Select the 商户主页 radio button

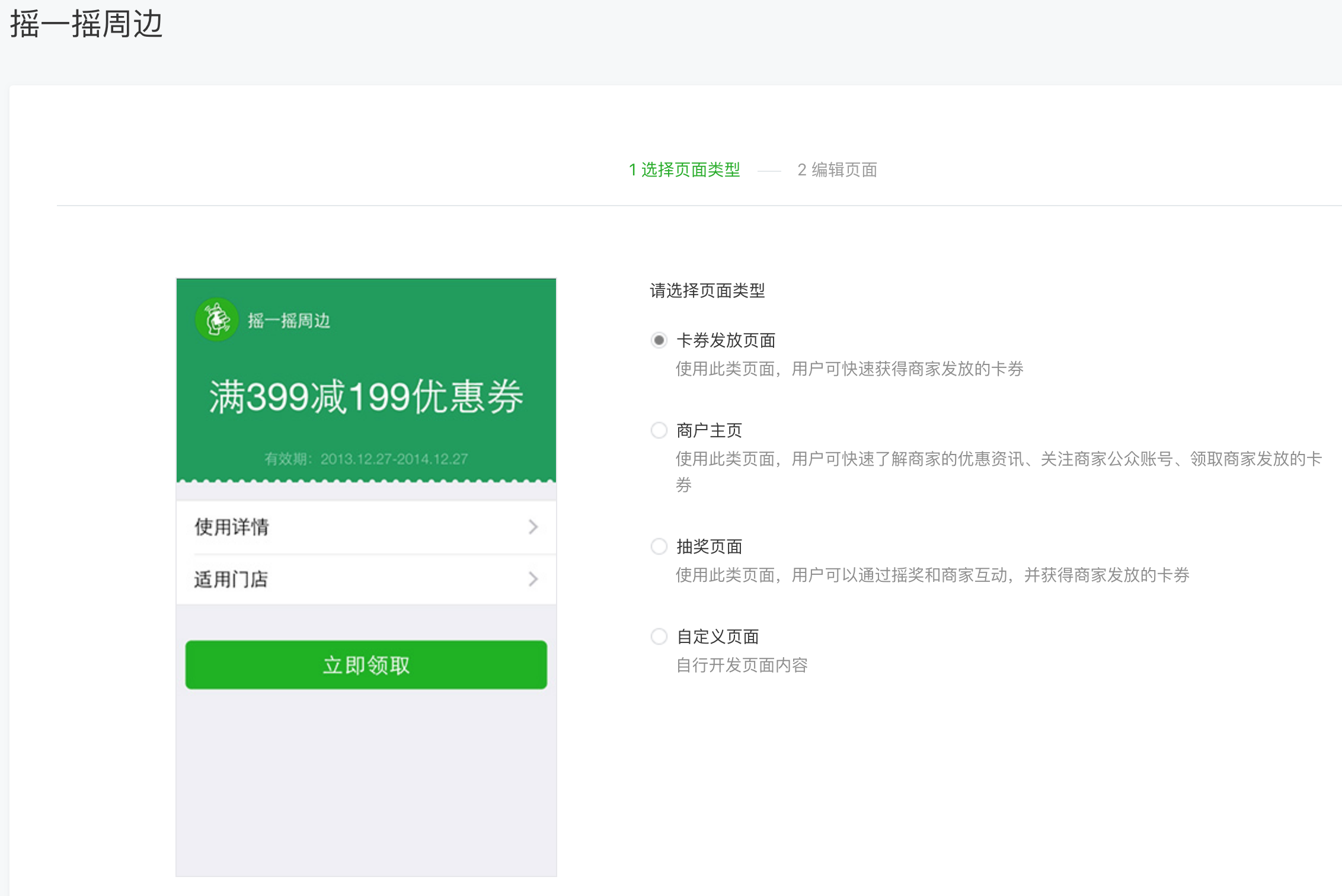click(x=659, y=430)
